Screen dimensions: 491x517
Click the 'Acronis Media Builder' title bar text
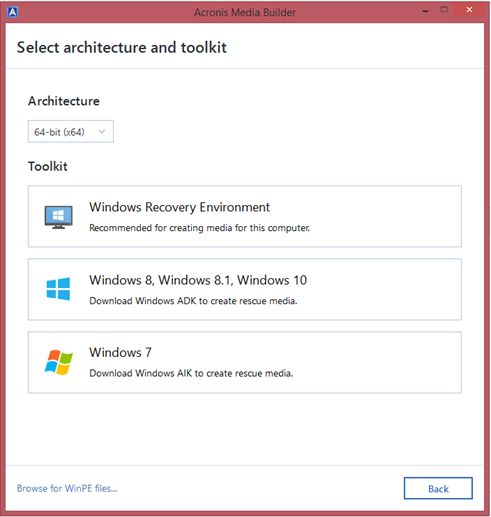[245, 12]
